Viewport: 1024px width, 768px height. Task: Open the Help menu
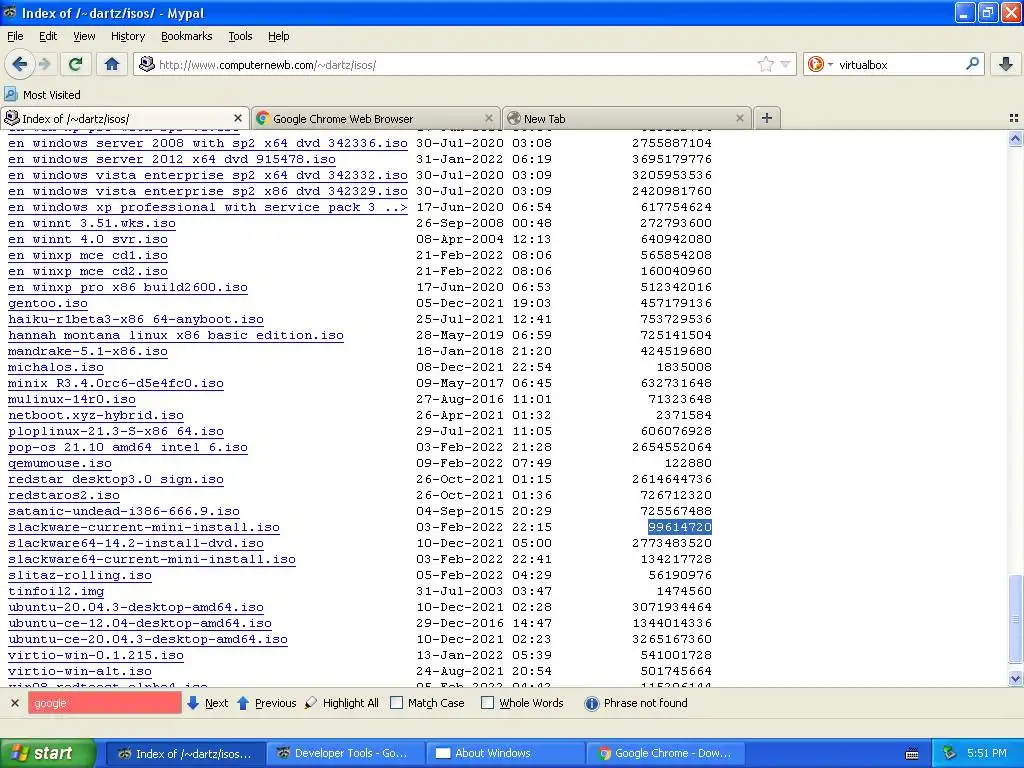278,36
